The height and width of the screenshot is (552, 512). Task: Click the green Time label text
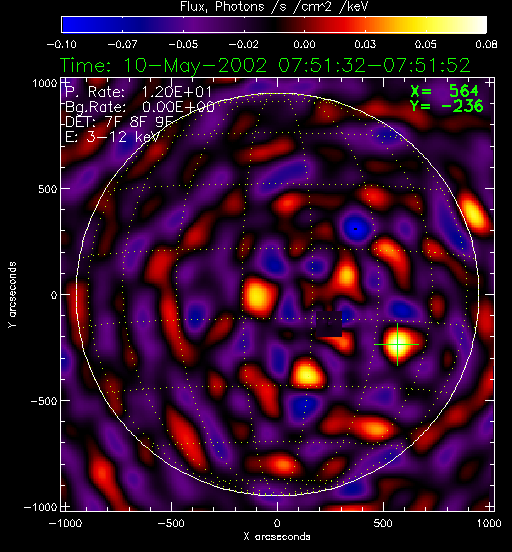[x=265, y=65]
